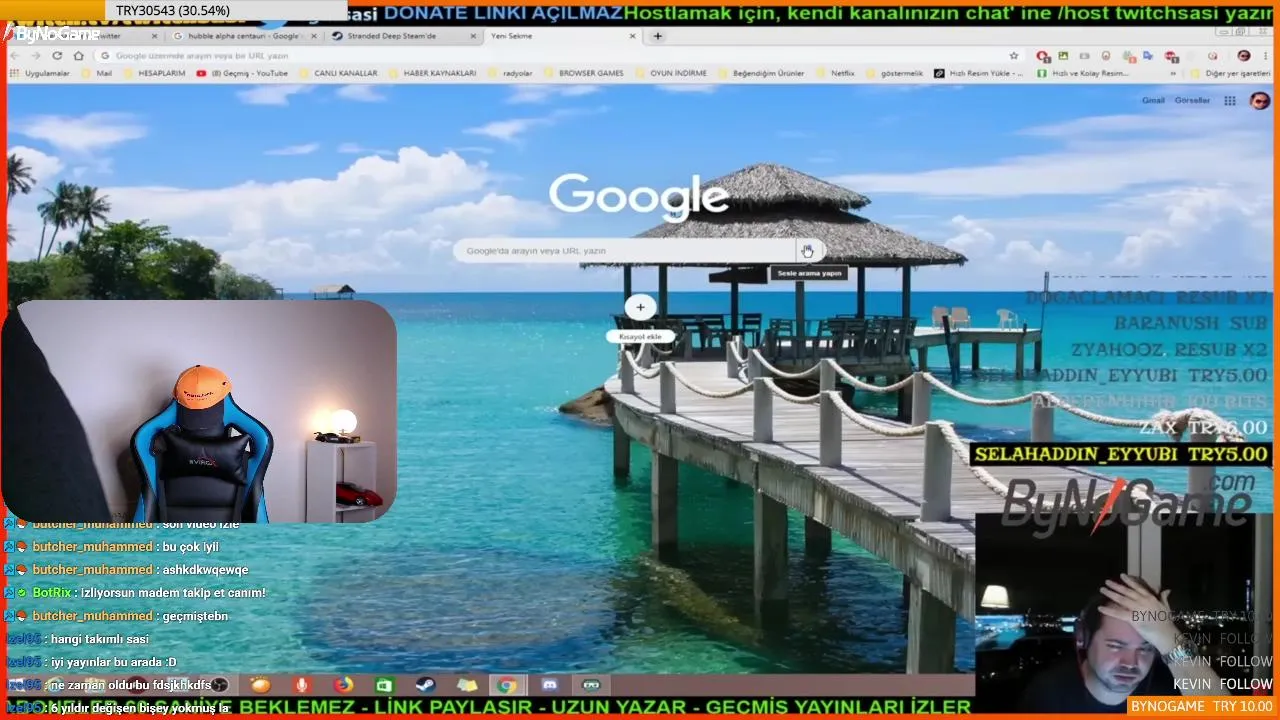Viewport: 1280px width, 720px height.
Task: Expand the bookmarks overflow chevron
Action: (x=1173, y=74)
